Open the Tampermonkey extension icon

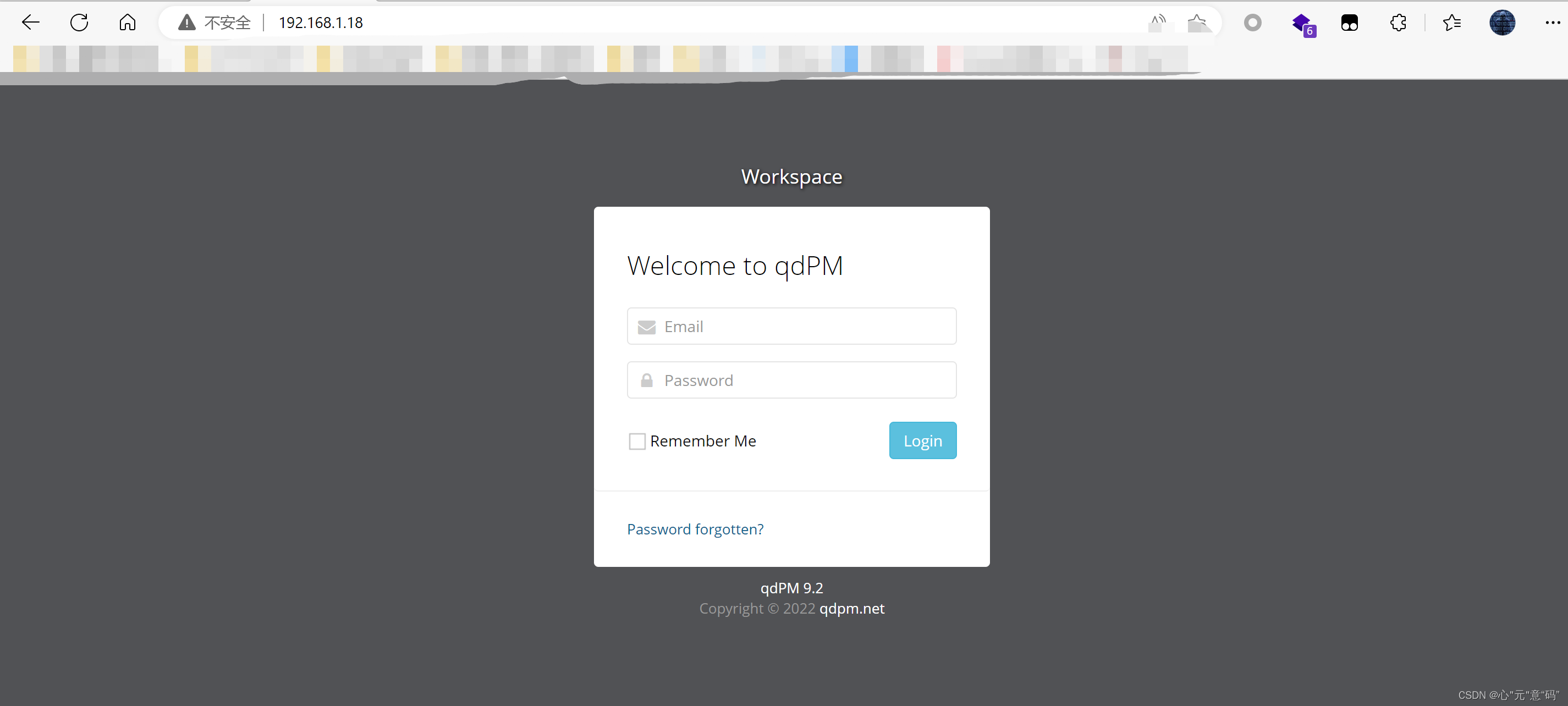click(x=1350, y=23)
